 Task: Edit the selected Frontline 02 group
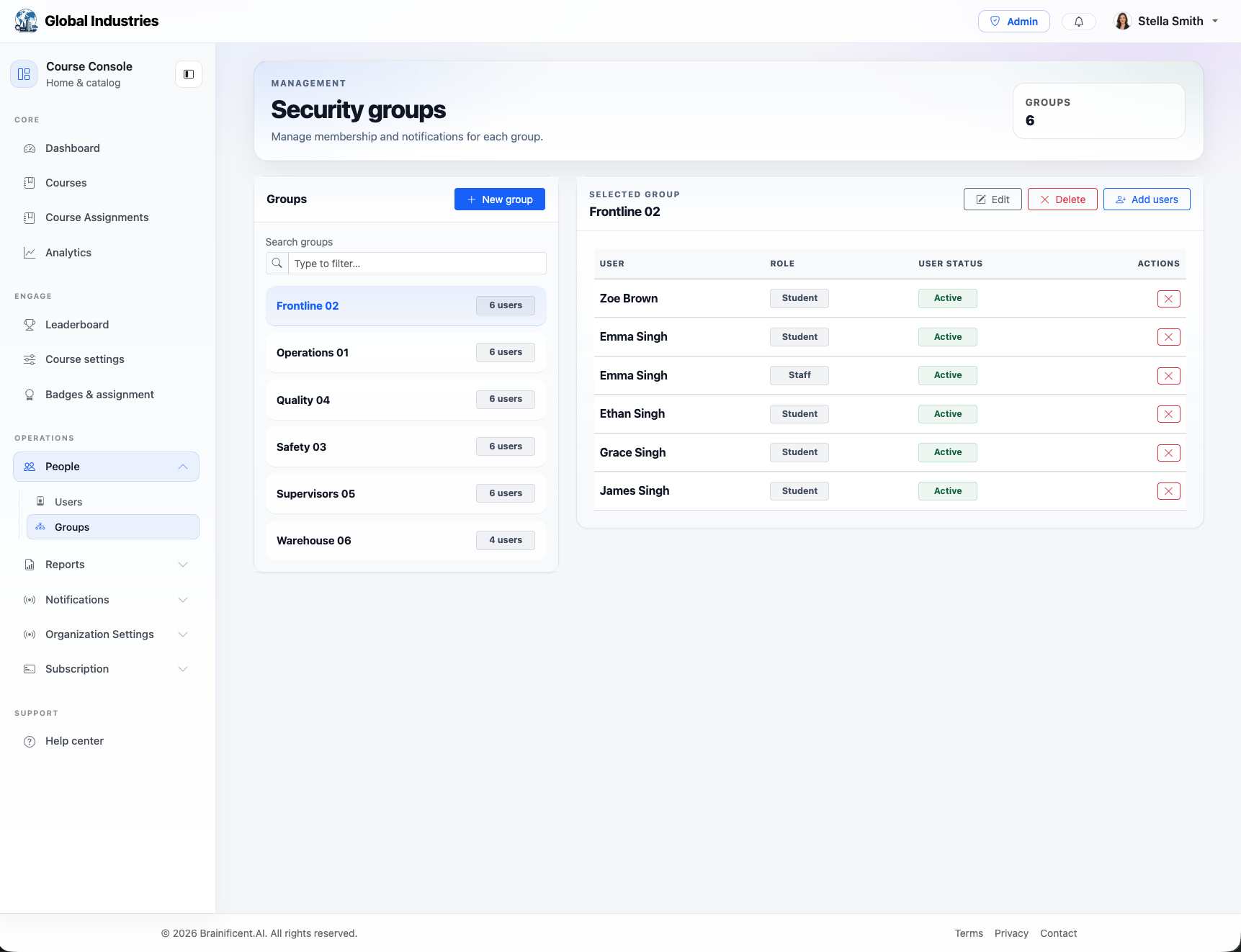tap(993, 199)
